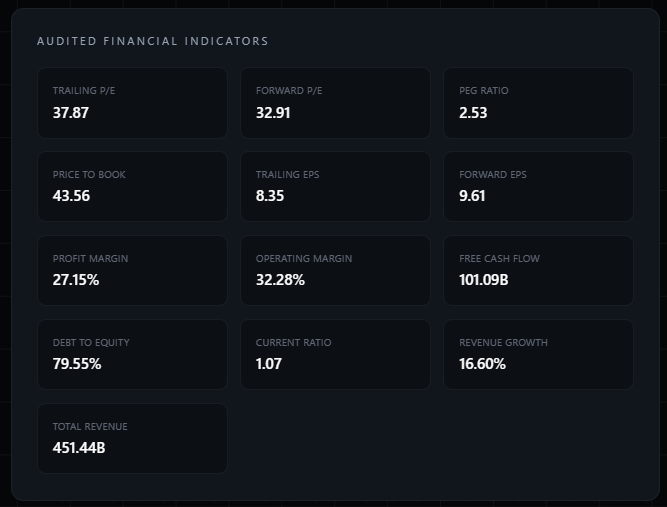Image resolution: width=667 pixels, height=507 pixels.
Task: Select the Current Ratio label
Action: click(294, 343)
